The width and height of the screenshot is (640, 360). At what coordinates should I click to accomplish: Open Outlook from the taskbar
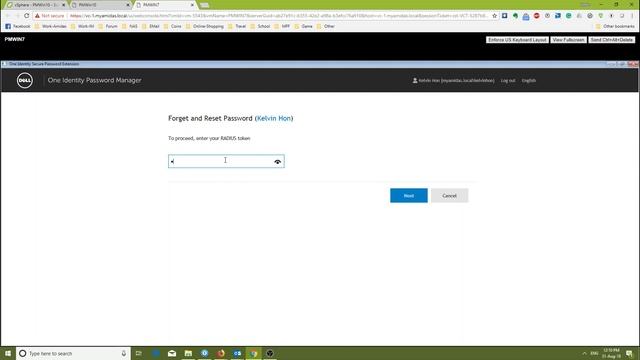[x=237, y=353]
